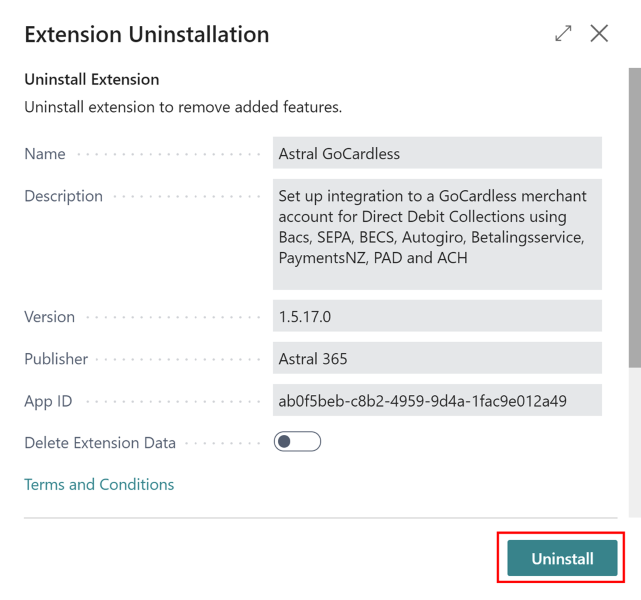The width and height of the screenshot is (641, 600).
Task: Click the App ID field label
Action: [48, 401]
